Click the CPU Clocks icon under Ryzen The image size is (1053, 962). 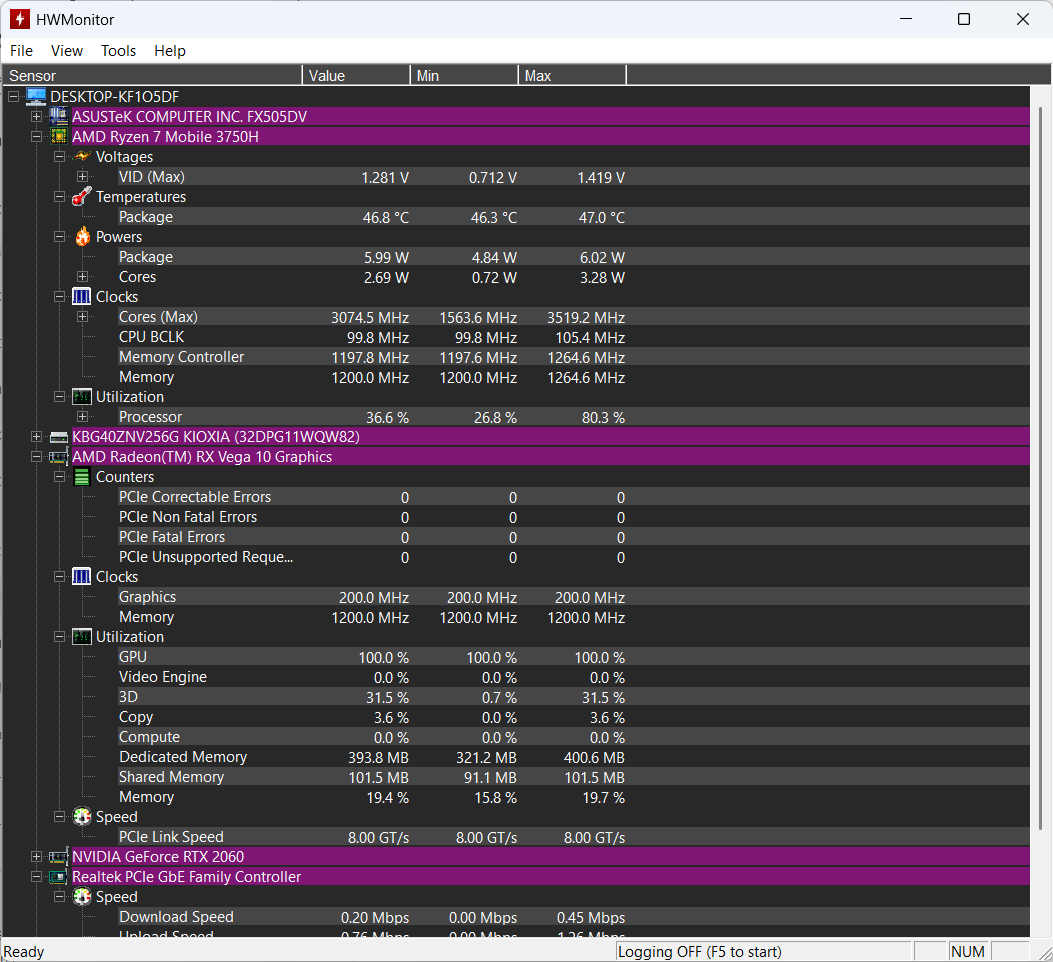click(x=81, y=296)
